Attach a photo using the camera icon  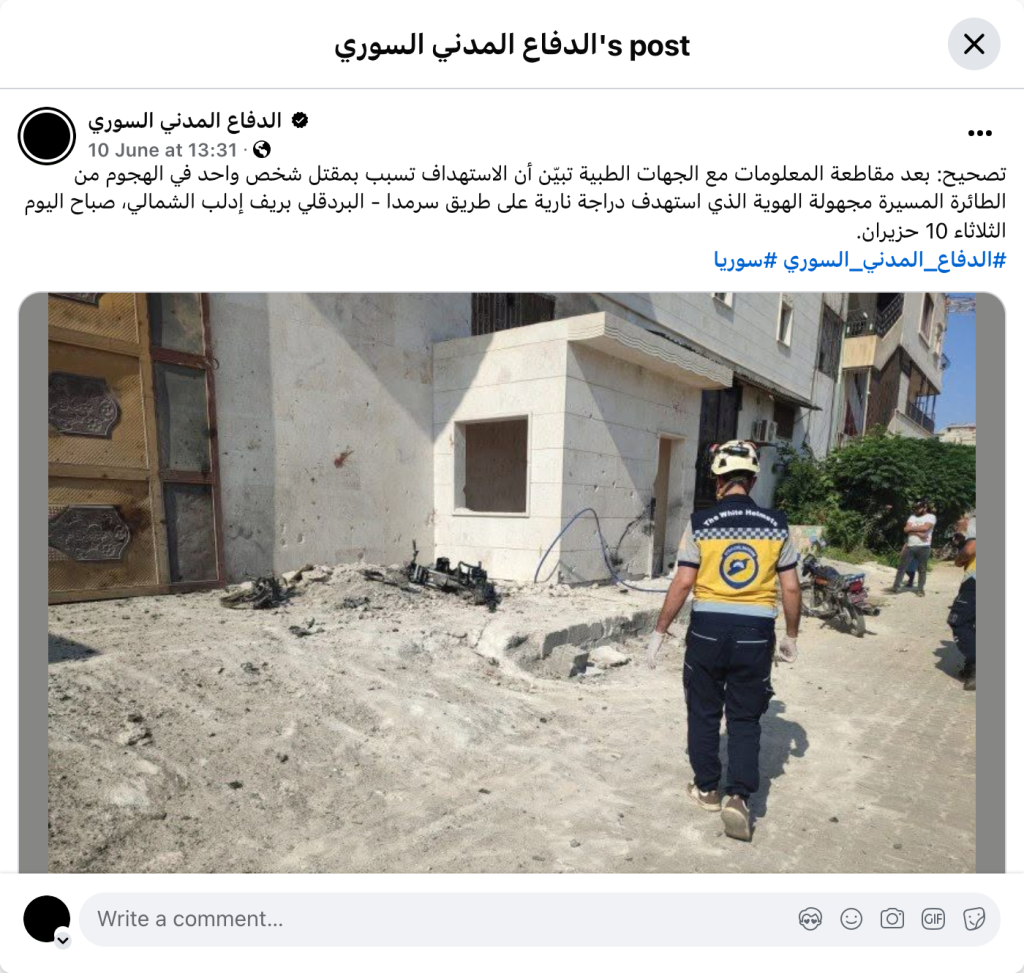(892, 919)
